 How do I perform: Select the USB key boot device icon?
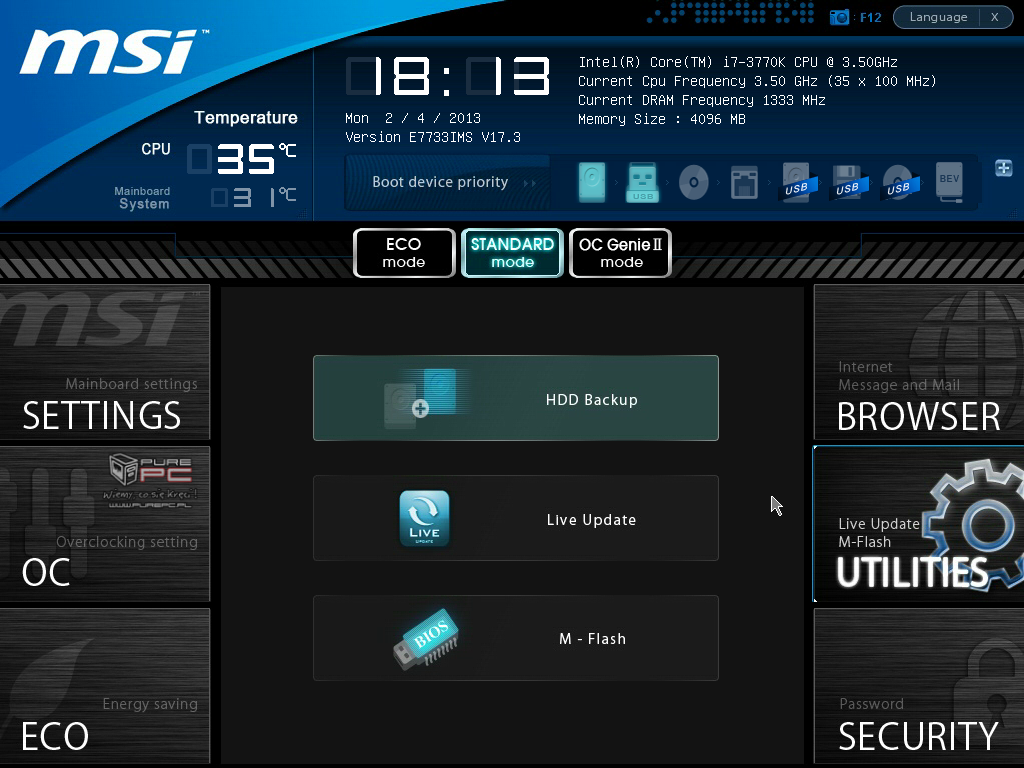642,182
